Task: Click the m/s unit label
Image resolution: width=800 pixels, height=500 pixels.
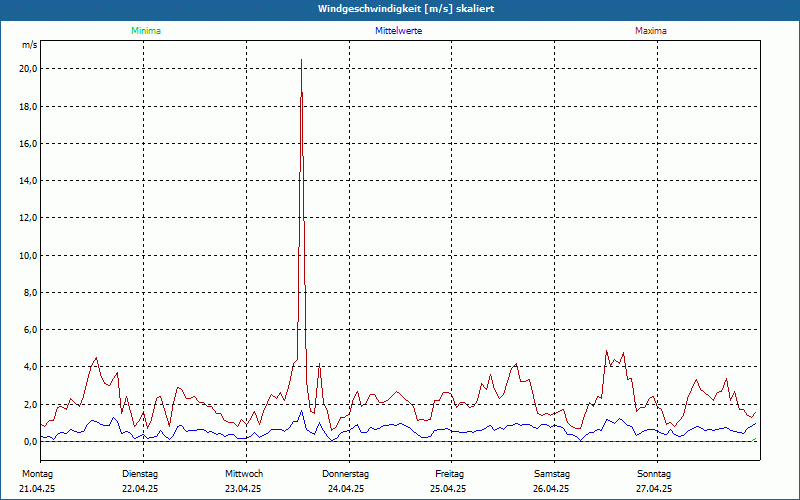Action: (x=30, y=45)
